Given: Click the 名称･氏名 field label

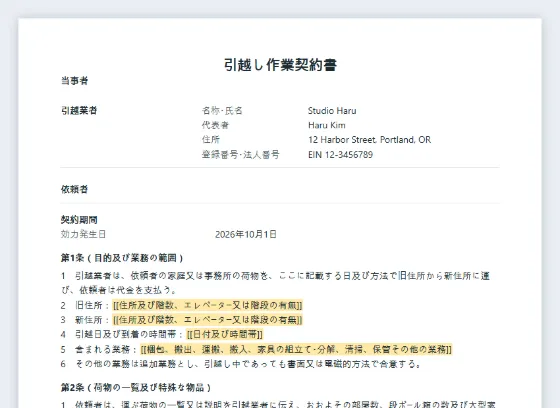Looking at the screenshot, I should (x=222, y=111).
